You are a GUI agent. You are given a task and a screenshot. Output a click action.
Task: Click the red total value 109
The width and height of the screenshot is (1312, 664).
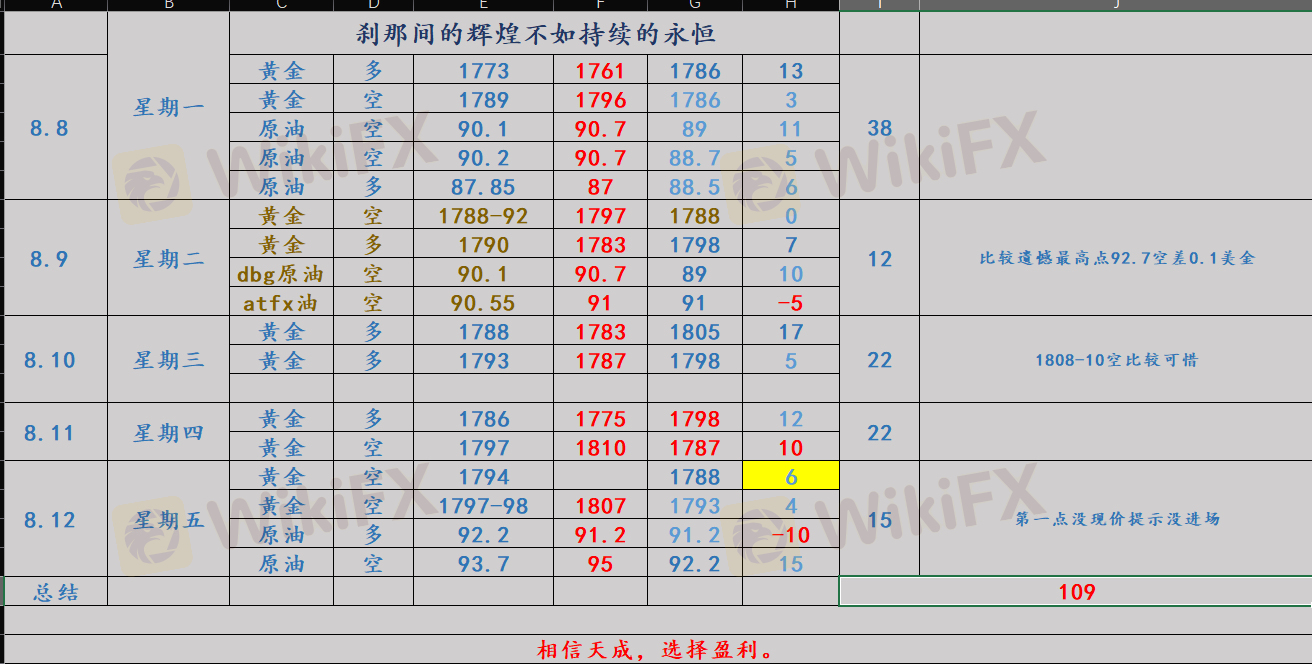1076,592
